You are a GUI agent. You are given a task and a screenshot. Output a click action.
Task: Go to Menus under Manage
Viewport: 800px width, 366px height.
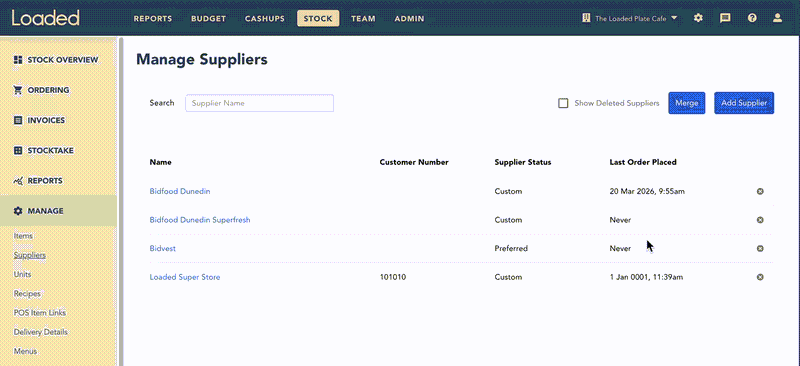coord(26,351)
